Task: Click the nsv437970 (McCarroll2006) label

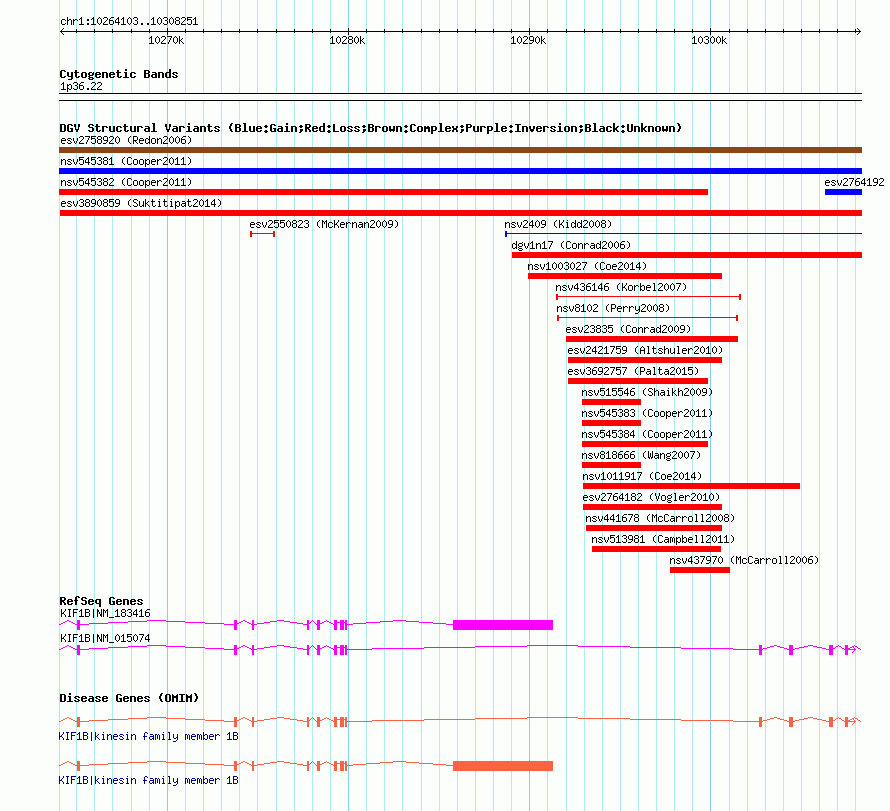Action: [x=744, y=560]
